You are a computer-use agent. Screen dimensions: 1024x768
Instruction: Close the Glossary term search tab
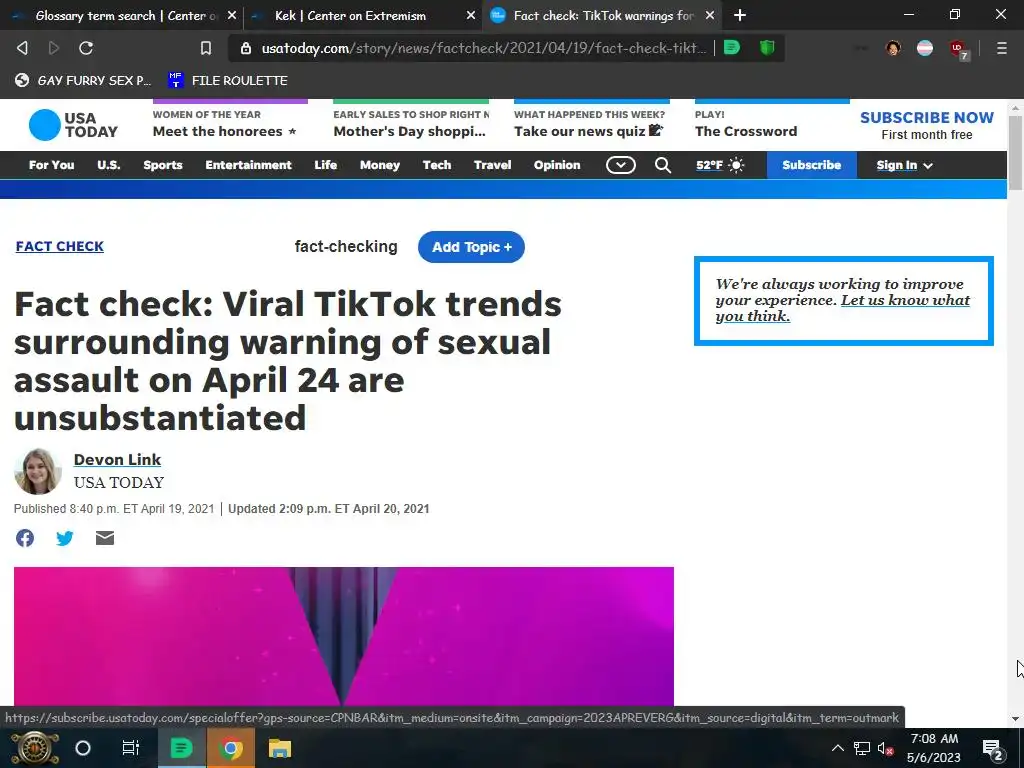tap(232, 15)
